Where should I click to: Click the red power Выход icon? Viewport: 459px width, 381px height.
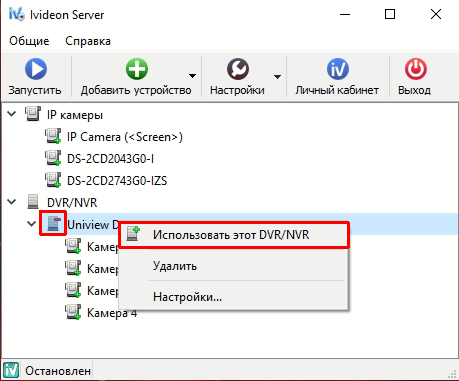(x=415, y=69)
